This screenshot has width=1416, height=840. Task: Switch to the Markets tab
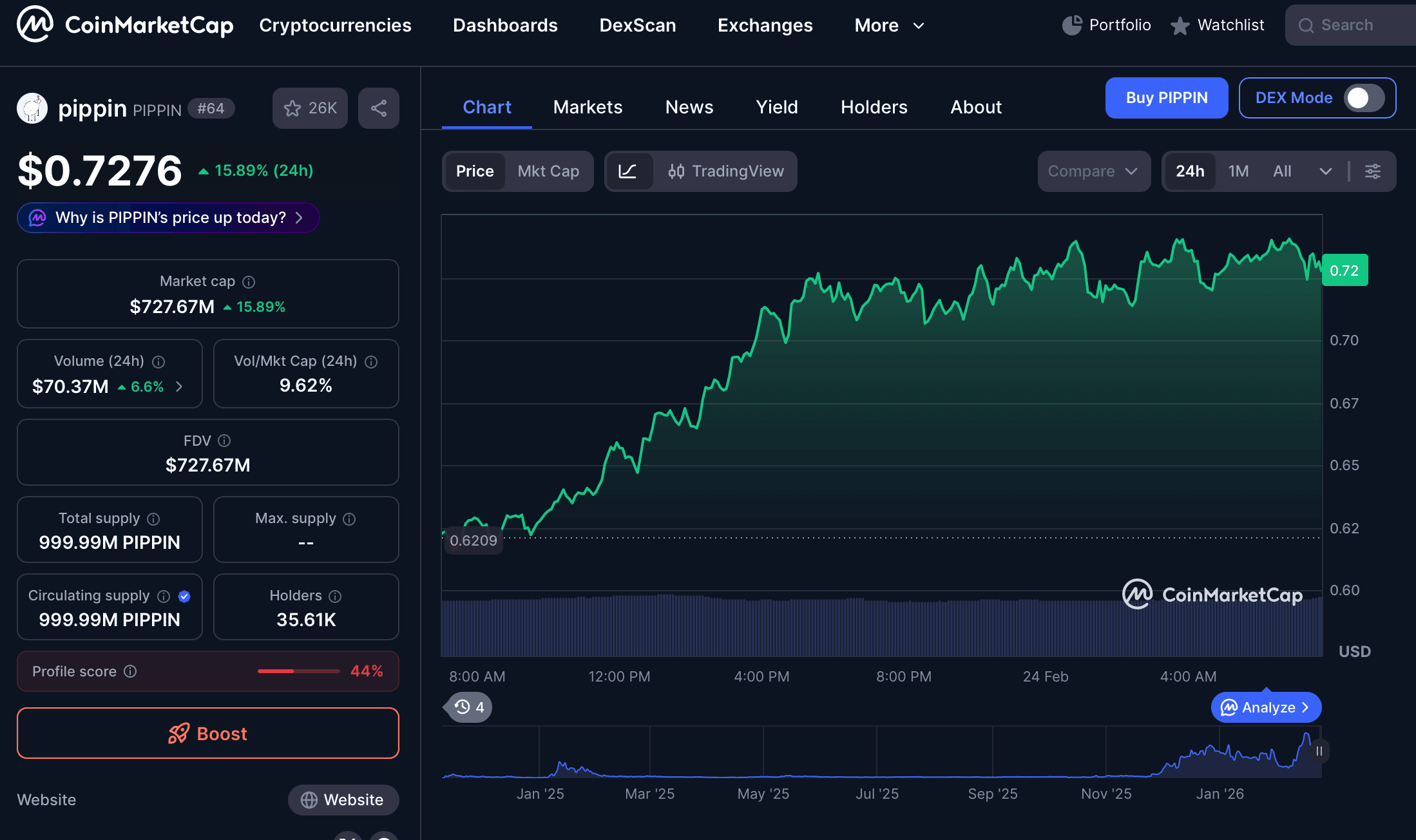click(588, 107)
